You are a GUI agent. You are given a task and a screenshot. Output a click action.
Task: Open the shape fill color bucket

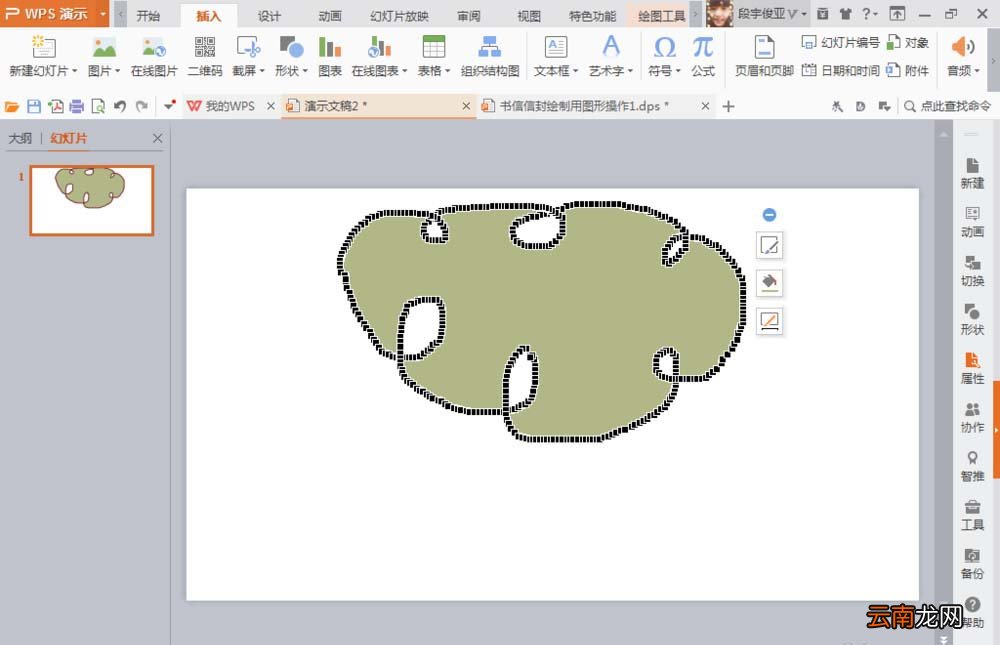point(770,283)
